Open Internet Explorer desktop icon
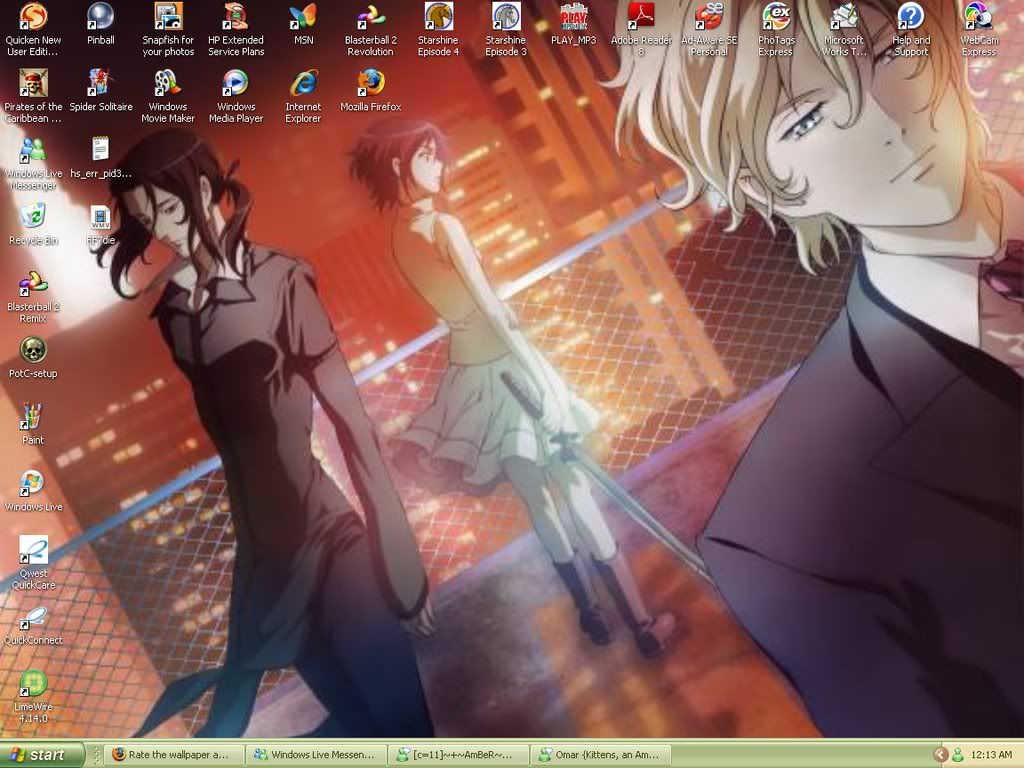1024x768 pixels. tap(303, 96)
